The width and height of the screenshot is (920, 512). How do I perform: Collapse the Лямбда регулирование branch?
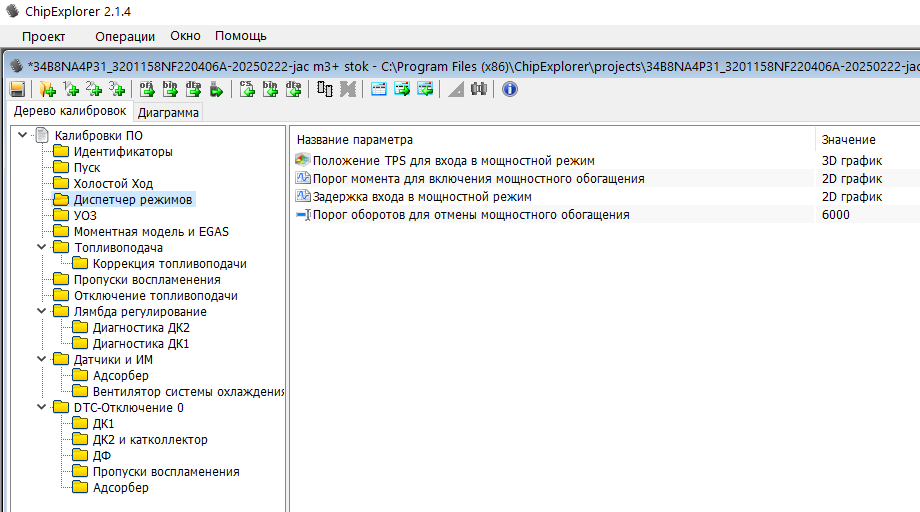click(x=42, y=311)
